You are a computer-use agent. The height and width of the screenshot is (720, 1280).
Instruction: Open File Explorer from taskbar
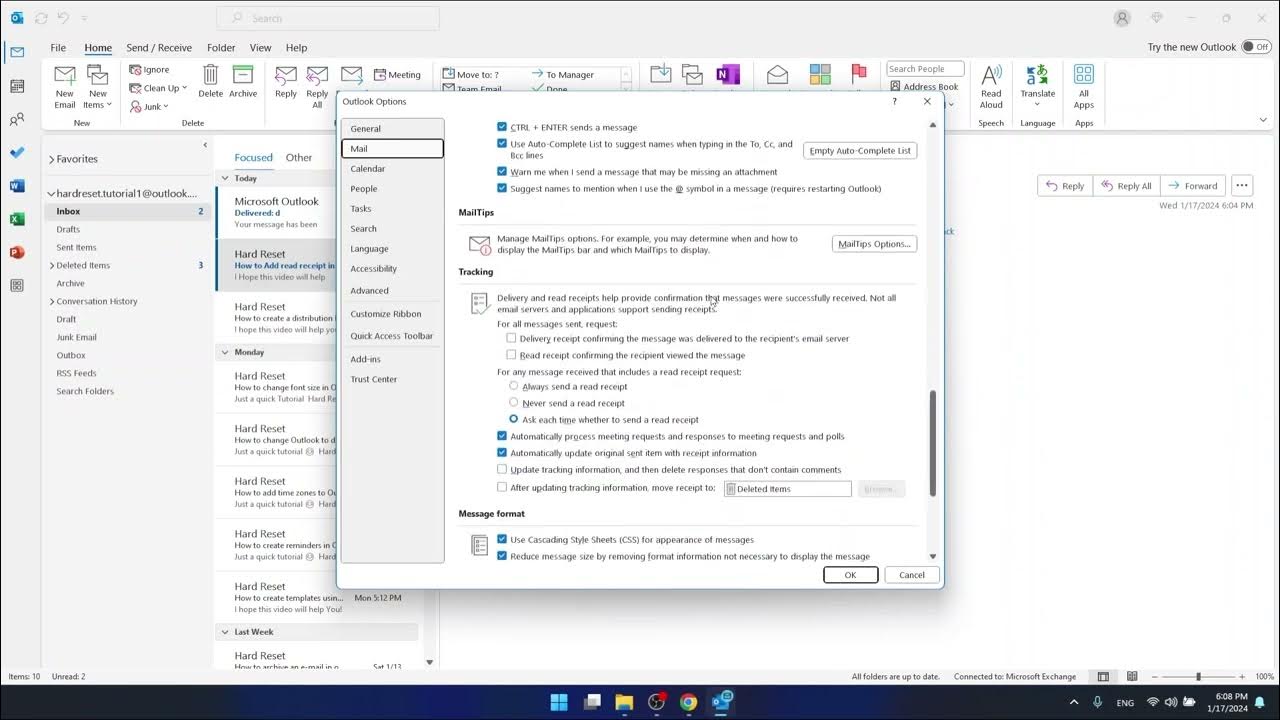click(x=624, y=702)
